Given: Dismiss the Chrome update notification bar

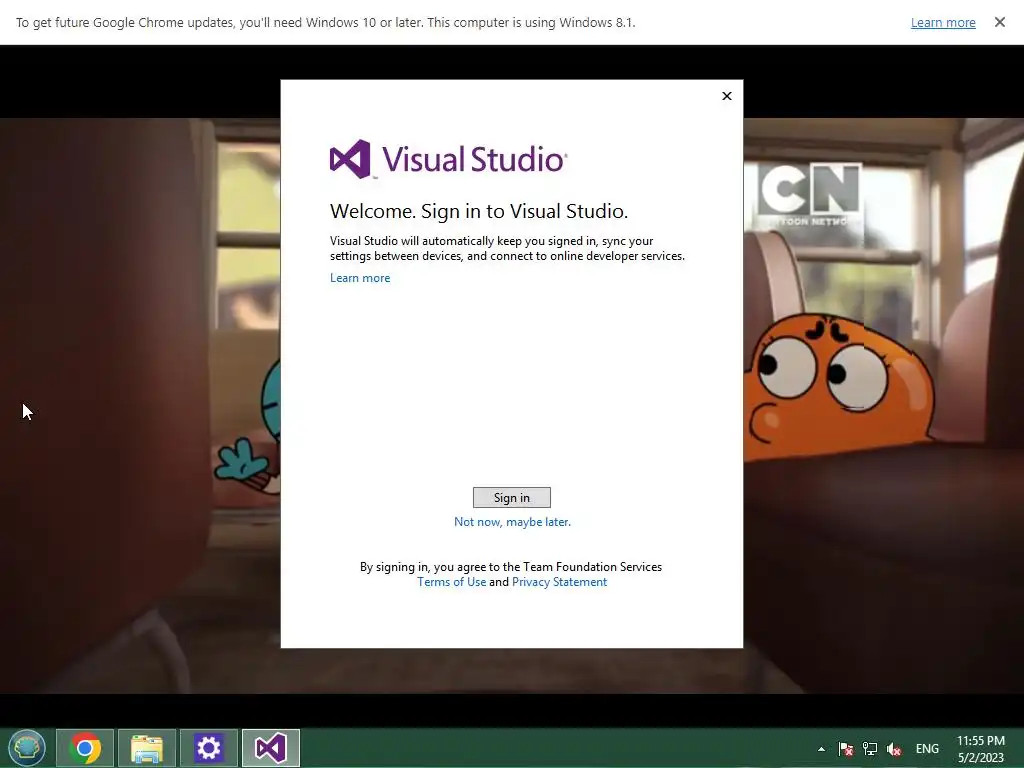Looking at the screenshot, I should (999, 22).
